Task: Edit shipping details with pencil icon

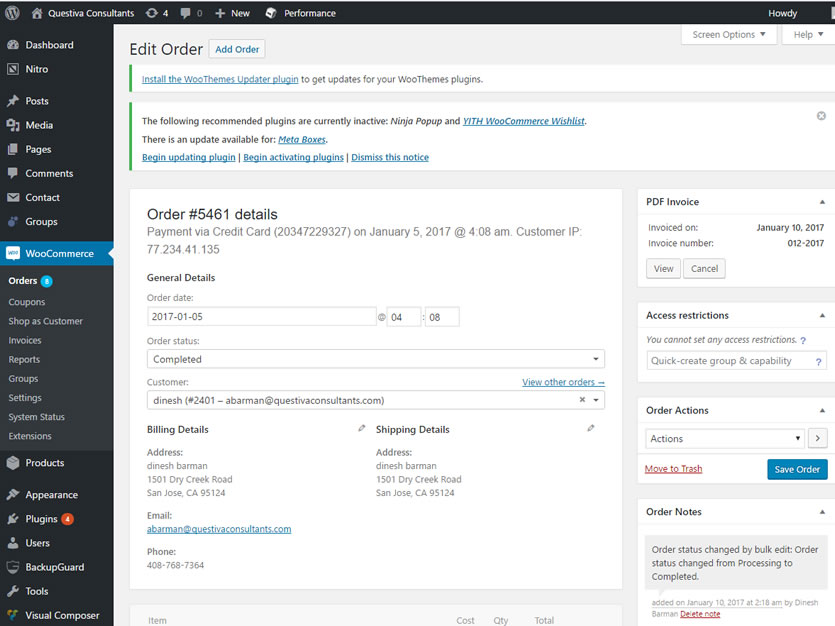Action: click(591, 428)
